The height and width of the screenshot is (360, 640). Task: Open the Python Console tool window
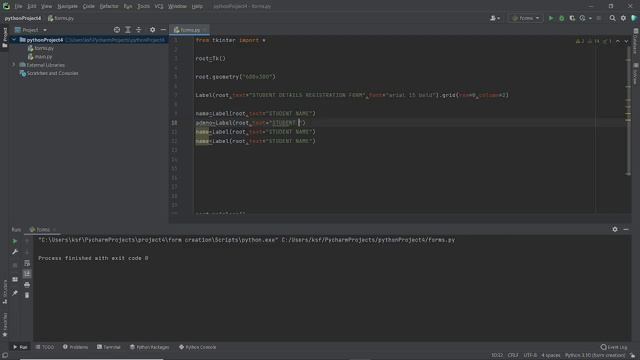[198, 347]
